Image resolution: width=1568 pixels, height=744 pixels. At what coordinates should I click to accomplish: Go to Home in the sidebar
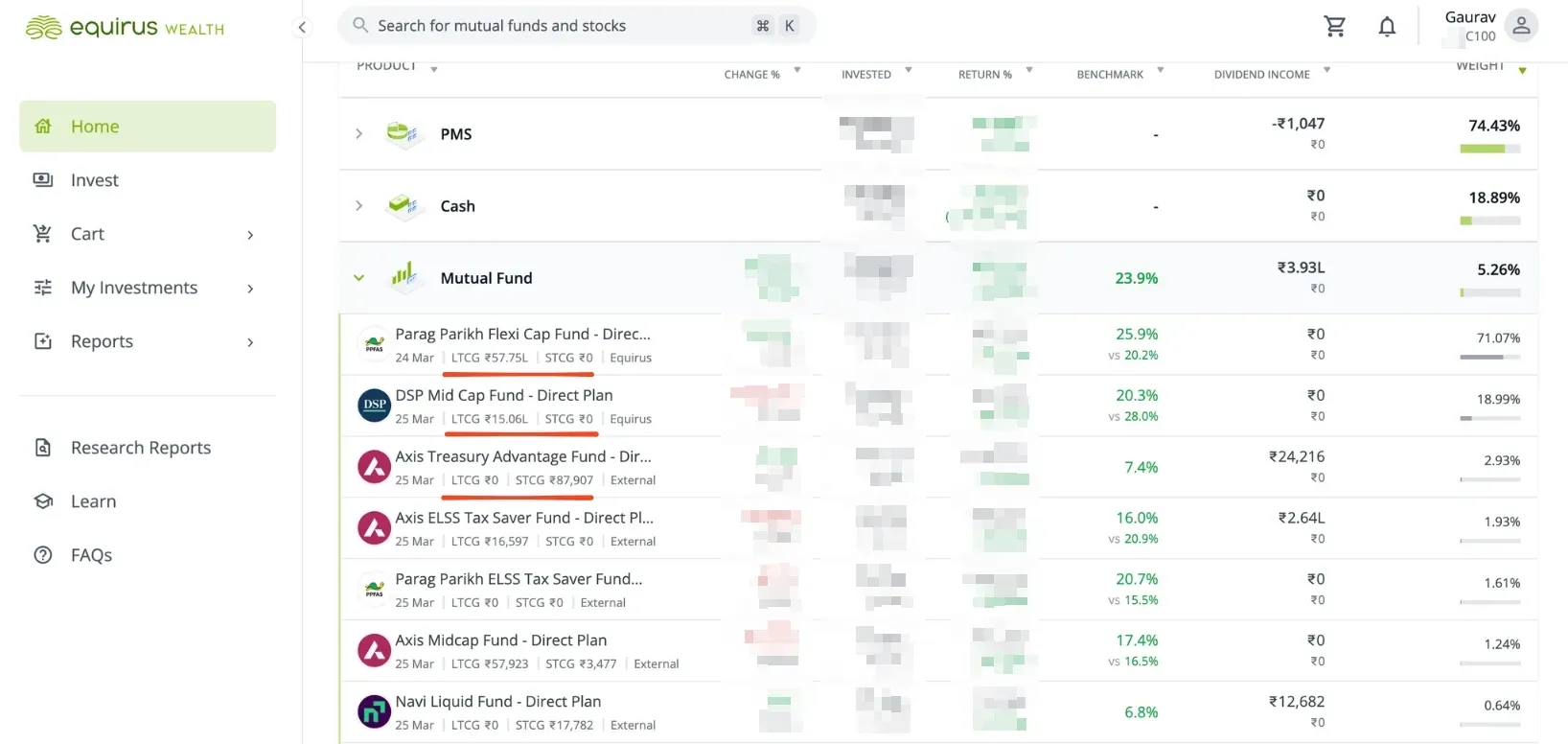148,126
